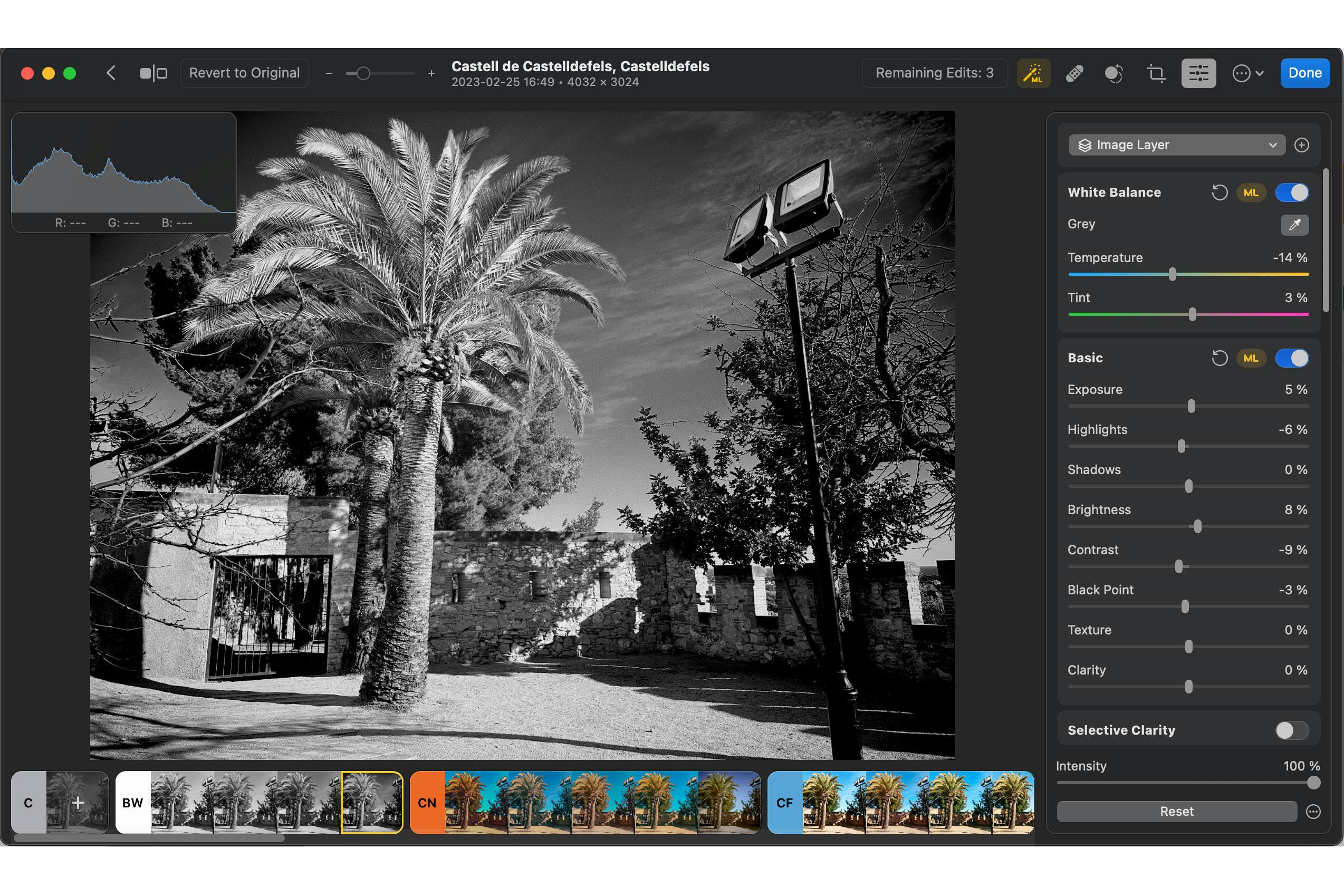
Task: Open options menu next to Reset
Action: 1313,812
